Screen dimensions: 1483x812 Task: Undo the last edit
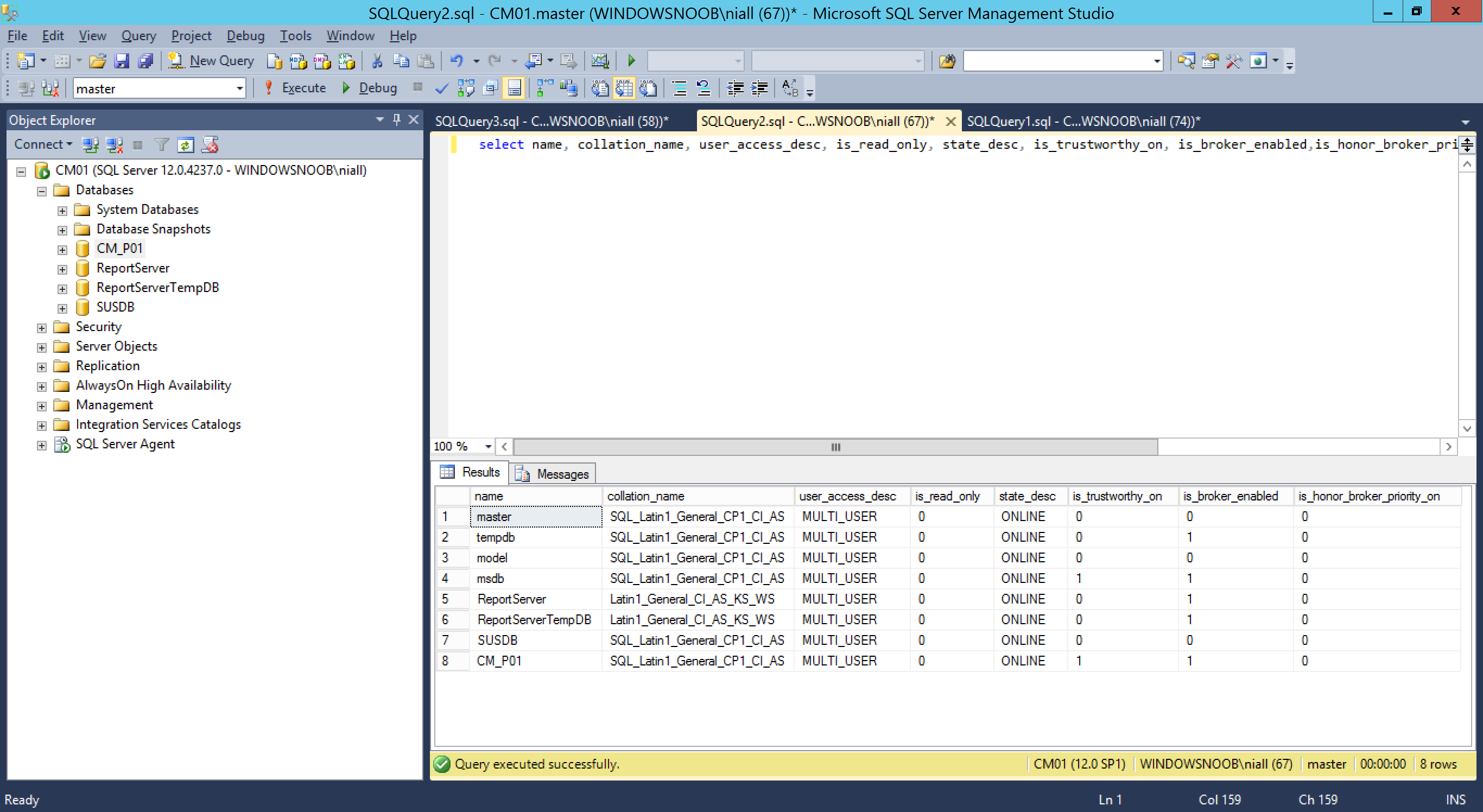coord(457,60)
